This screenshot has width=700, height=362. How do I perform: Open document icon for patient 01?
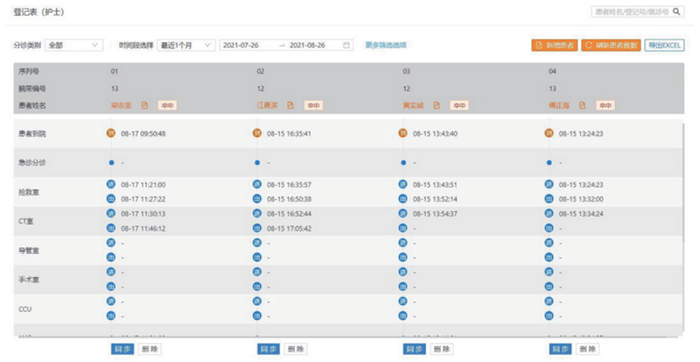click(x=145, y=105)
